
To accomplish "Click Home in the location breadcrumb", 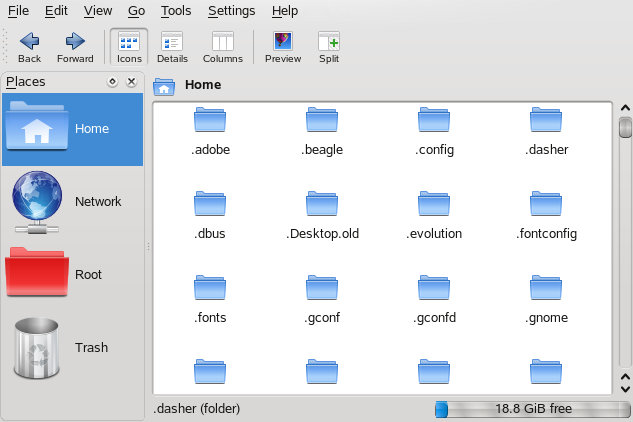I will tap(203, 86).
